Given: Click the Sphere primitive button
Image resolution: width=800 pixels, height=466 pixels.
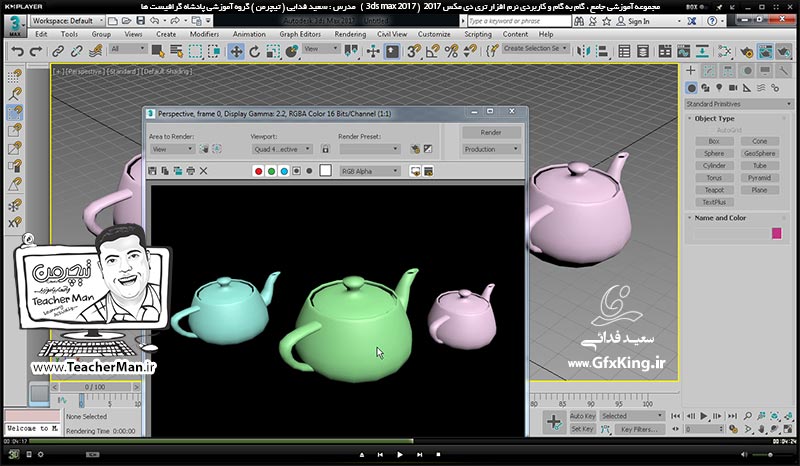Looking at the screenshot, I should (714, 153).
